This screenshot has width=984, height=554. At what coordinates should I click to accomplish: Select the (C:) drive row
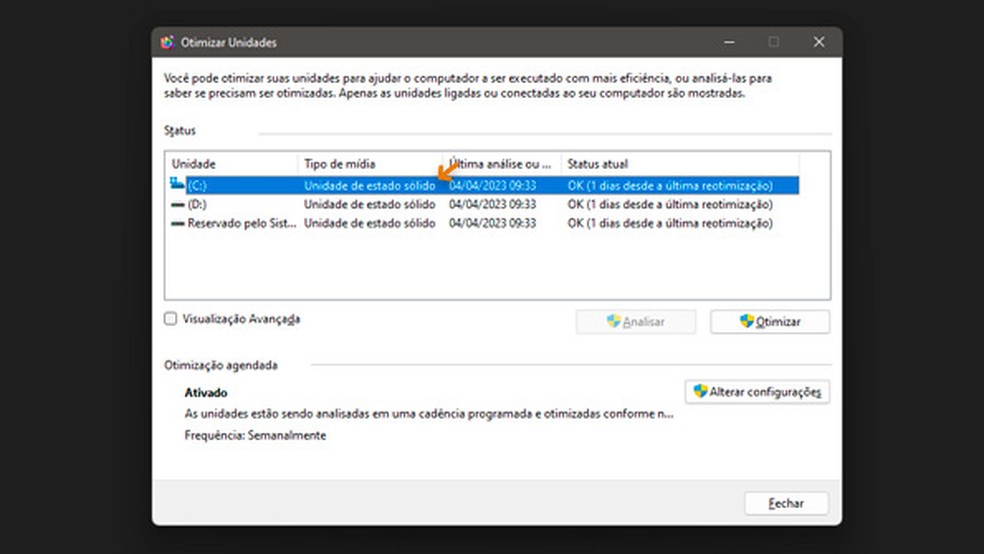(483, 185)
